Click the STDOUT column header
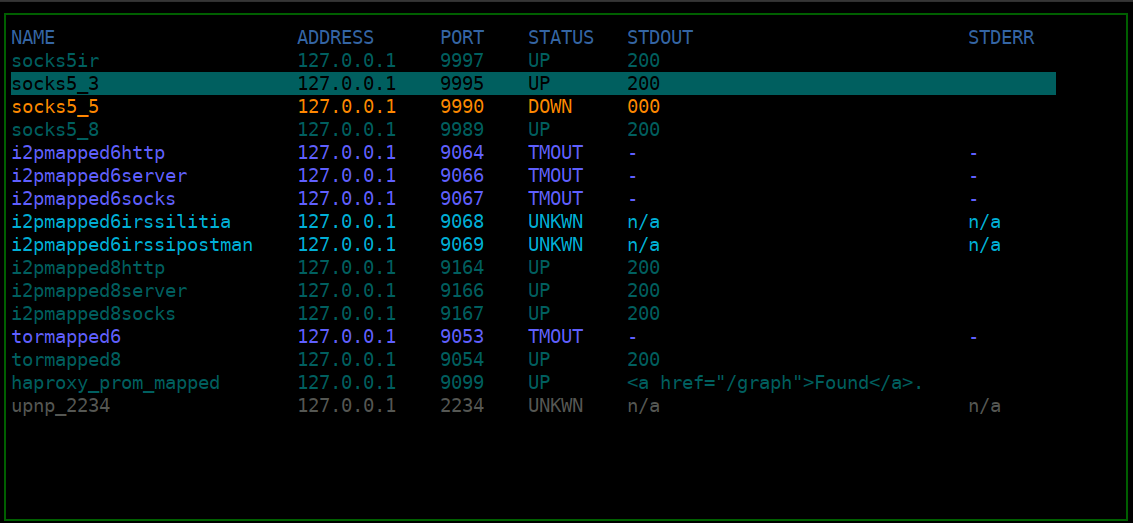The width and height of the screenshot is (1133, 523). (659, 38)
